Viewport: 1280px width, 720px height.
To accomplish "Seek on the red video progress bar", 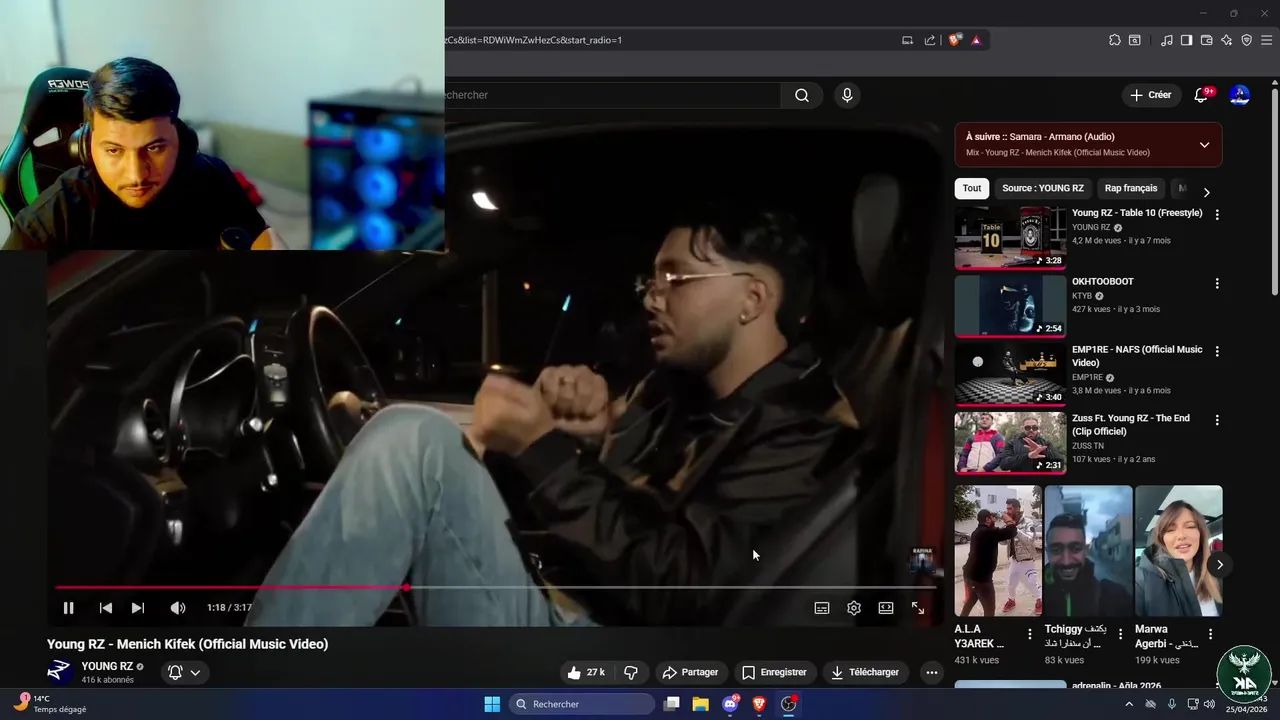I will point(496,587).
